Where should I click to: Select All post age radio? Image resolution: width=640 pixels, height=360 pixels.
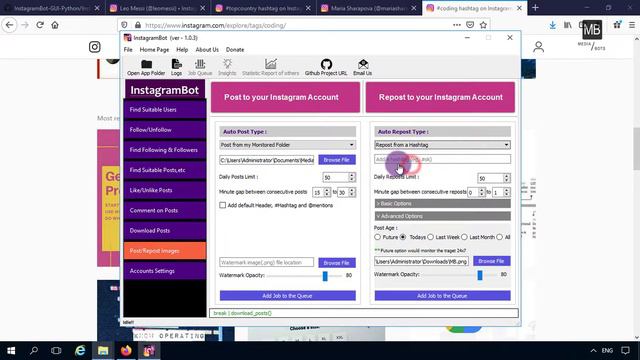click(x=500, y=237)
